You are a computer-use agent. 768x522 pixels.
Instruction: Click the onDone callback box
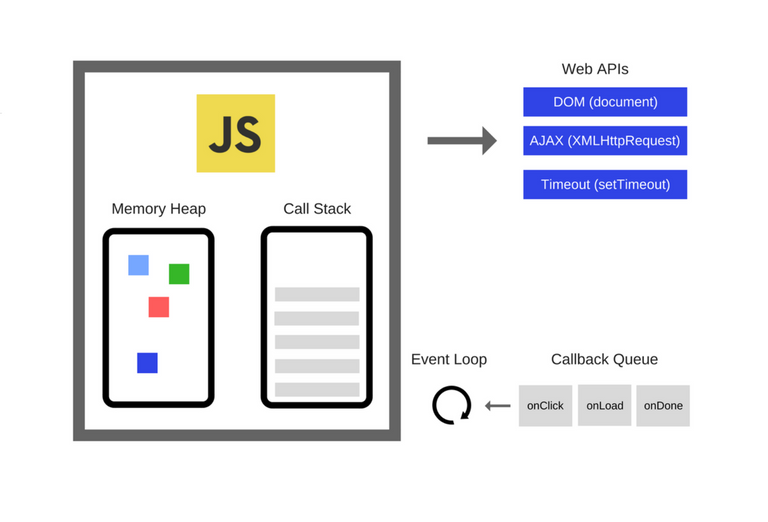(x=663, y=405)
